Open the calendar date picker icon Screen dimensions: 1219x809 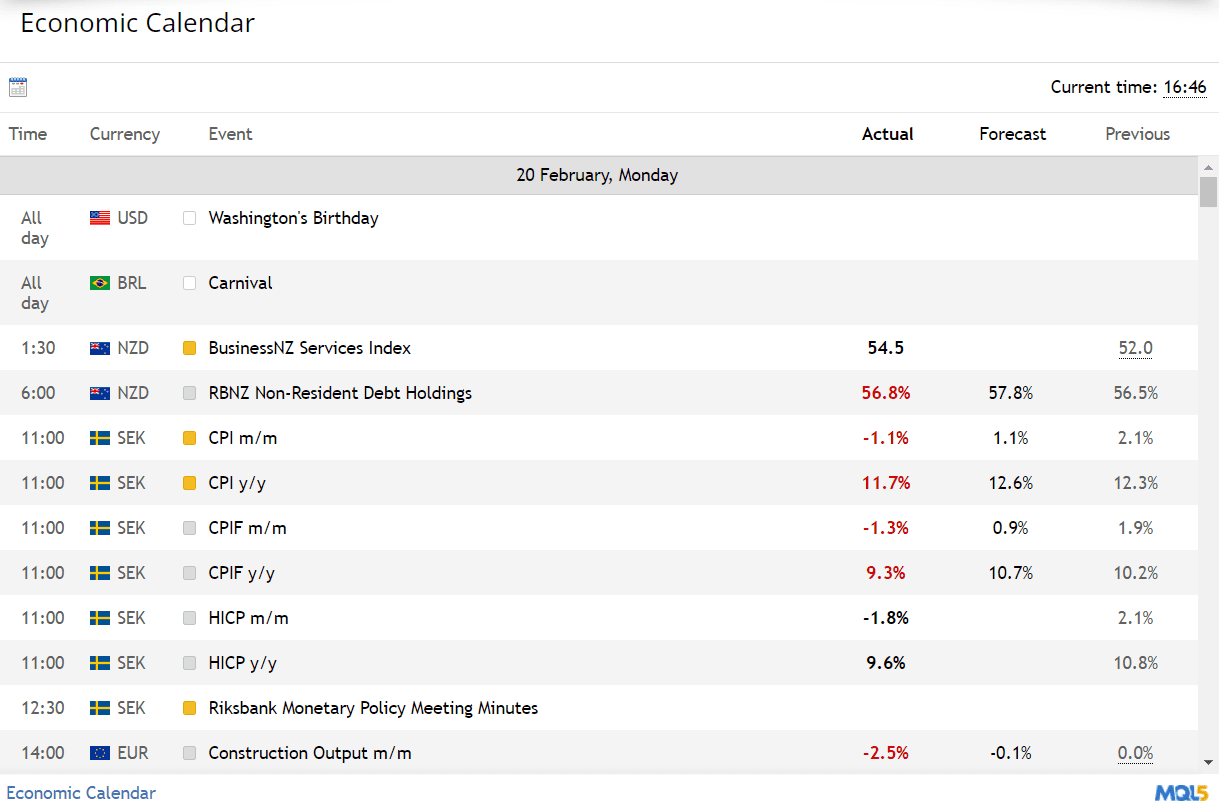(17, 87)
